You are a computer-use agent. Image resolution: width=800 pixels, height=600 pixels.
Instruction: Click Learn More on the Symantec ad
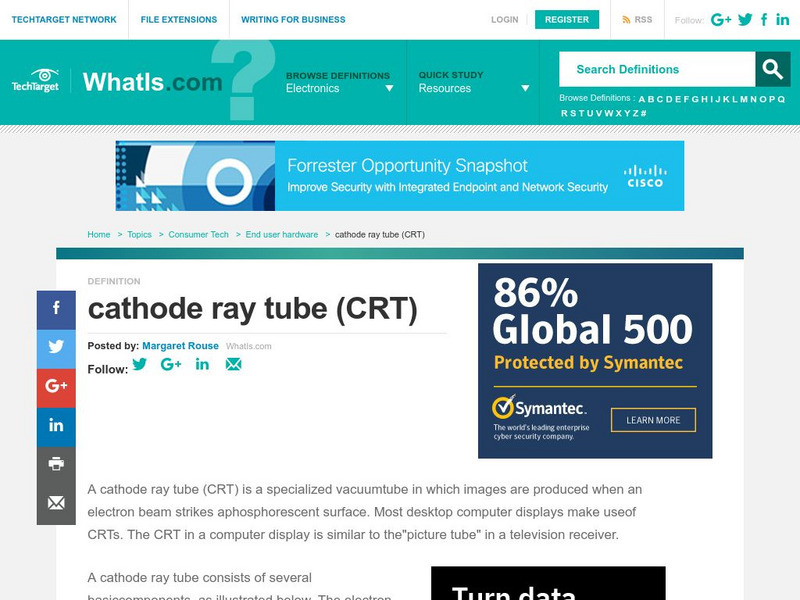pyautogui.click(x=655, y=420)
